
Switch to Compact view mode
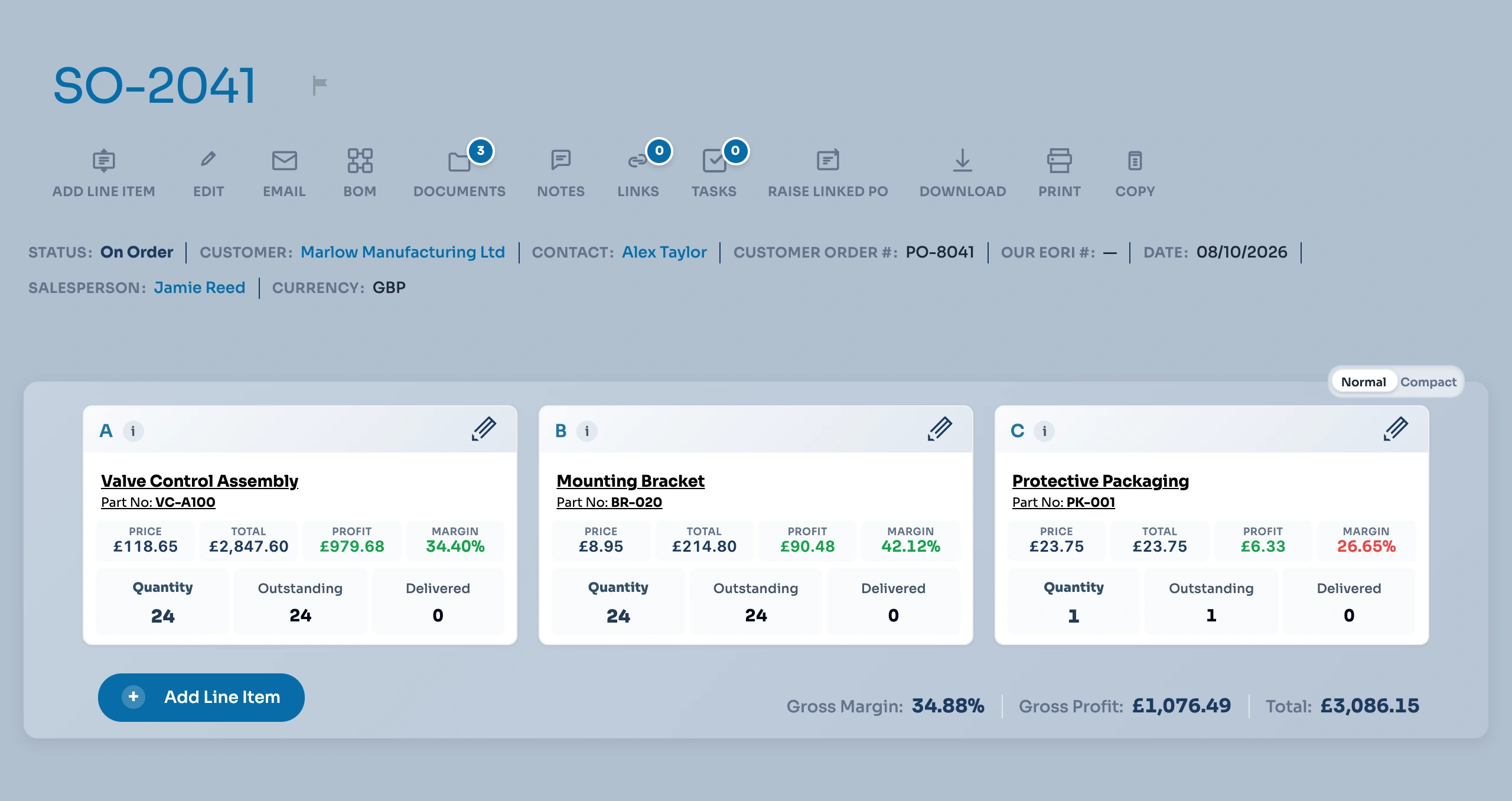pyautogui.click(x=1428, y=382)
